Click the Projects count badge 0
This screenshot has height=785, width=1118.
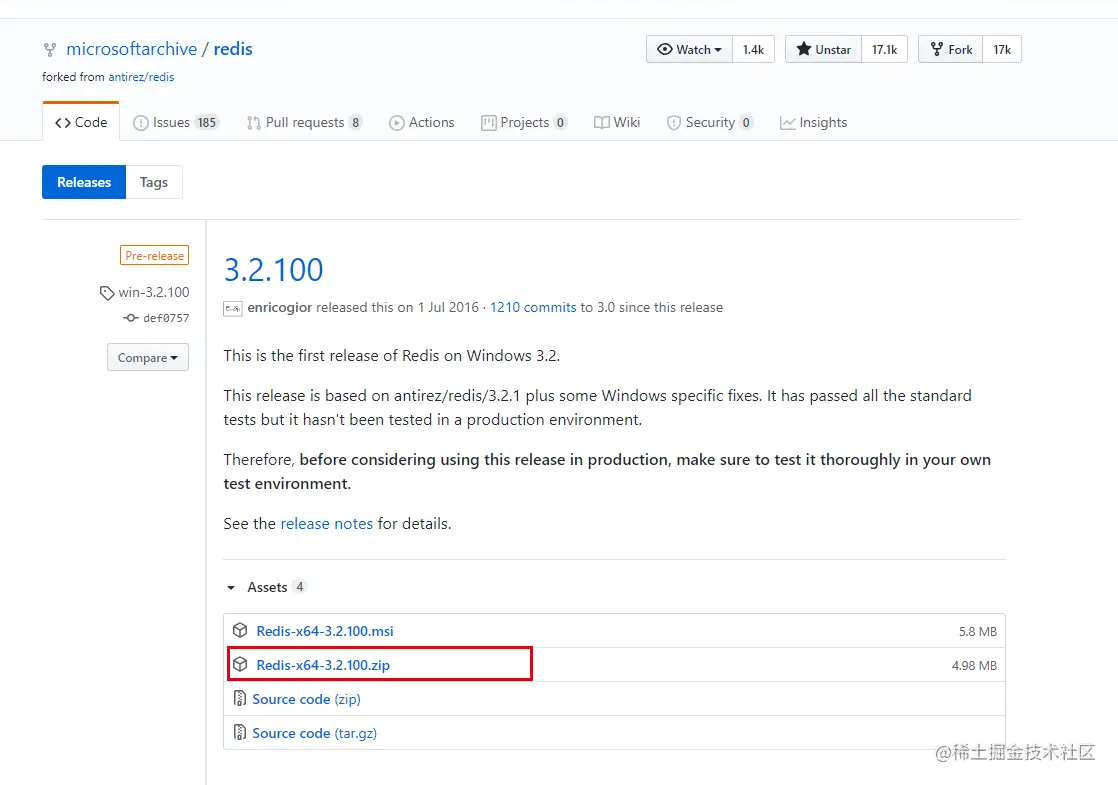coord(560,123)
